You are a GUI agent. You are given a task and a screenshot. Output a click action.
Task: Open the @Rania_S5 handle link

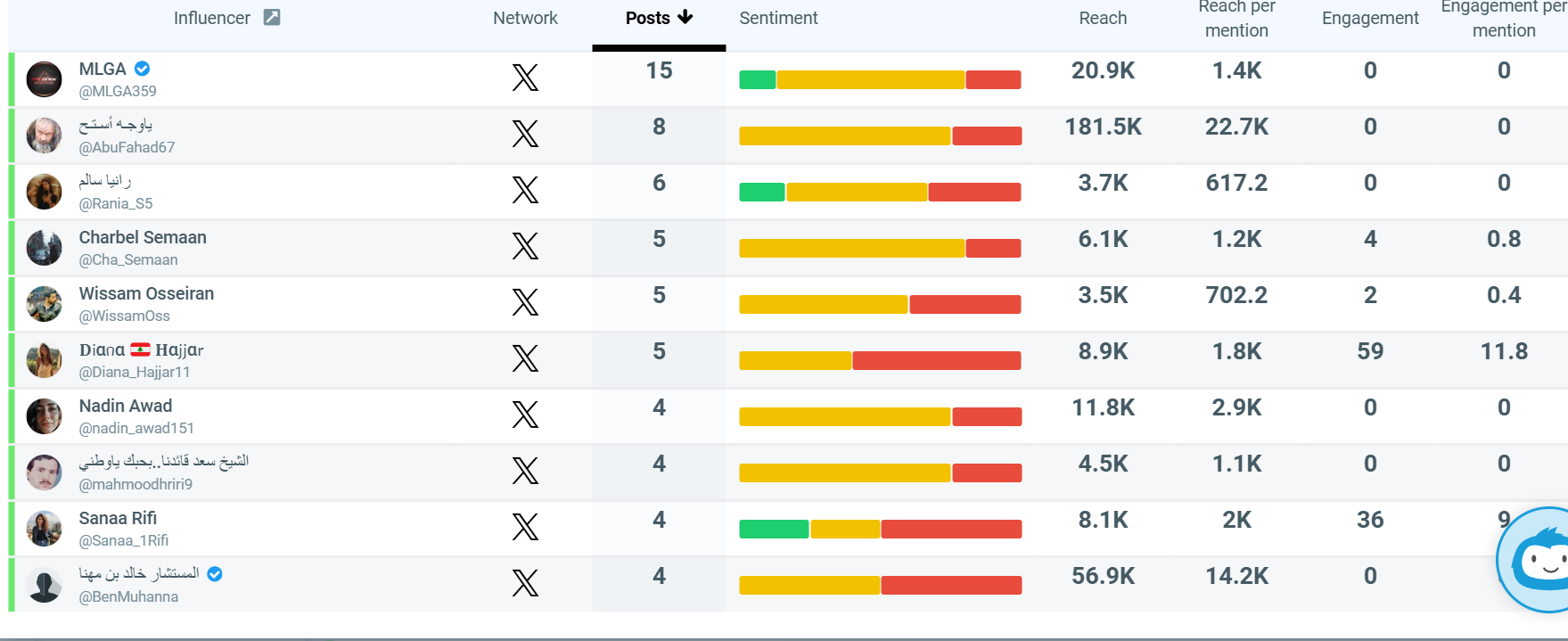coord(116,203)
